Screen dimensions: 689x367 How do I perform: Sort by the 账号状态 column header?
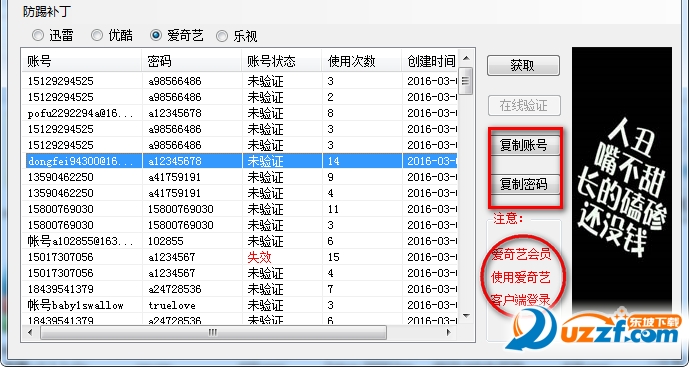click(282, 62)
